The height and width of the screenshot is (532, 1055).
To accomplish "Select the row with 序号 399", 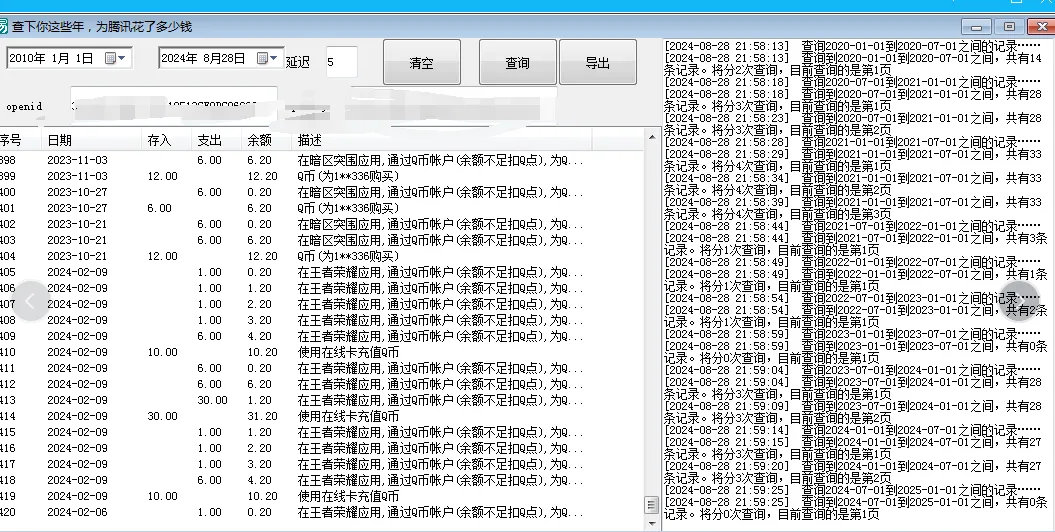I will coord(322,176).
